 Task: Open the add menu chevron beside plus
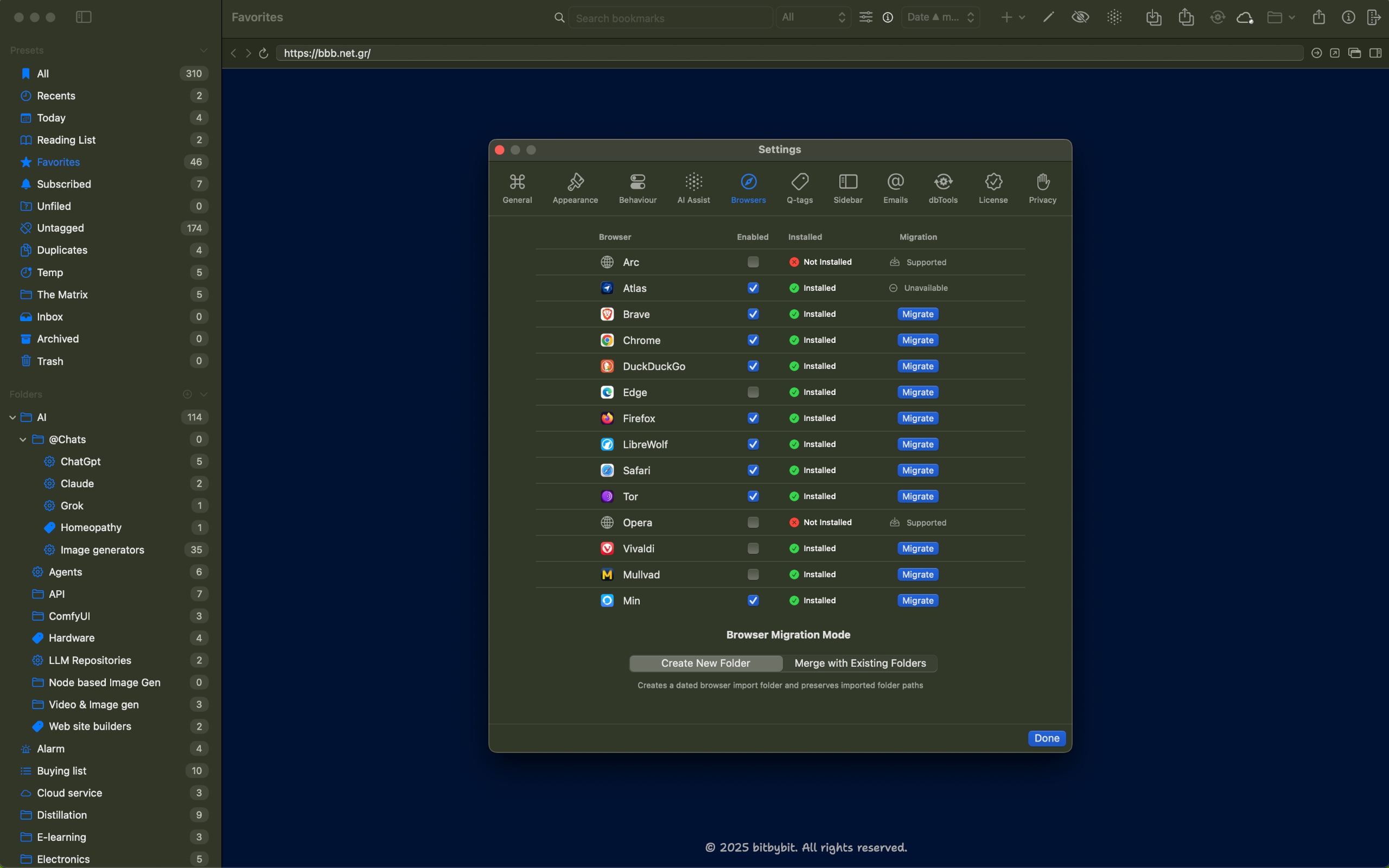coord(1022,18)
